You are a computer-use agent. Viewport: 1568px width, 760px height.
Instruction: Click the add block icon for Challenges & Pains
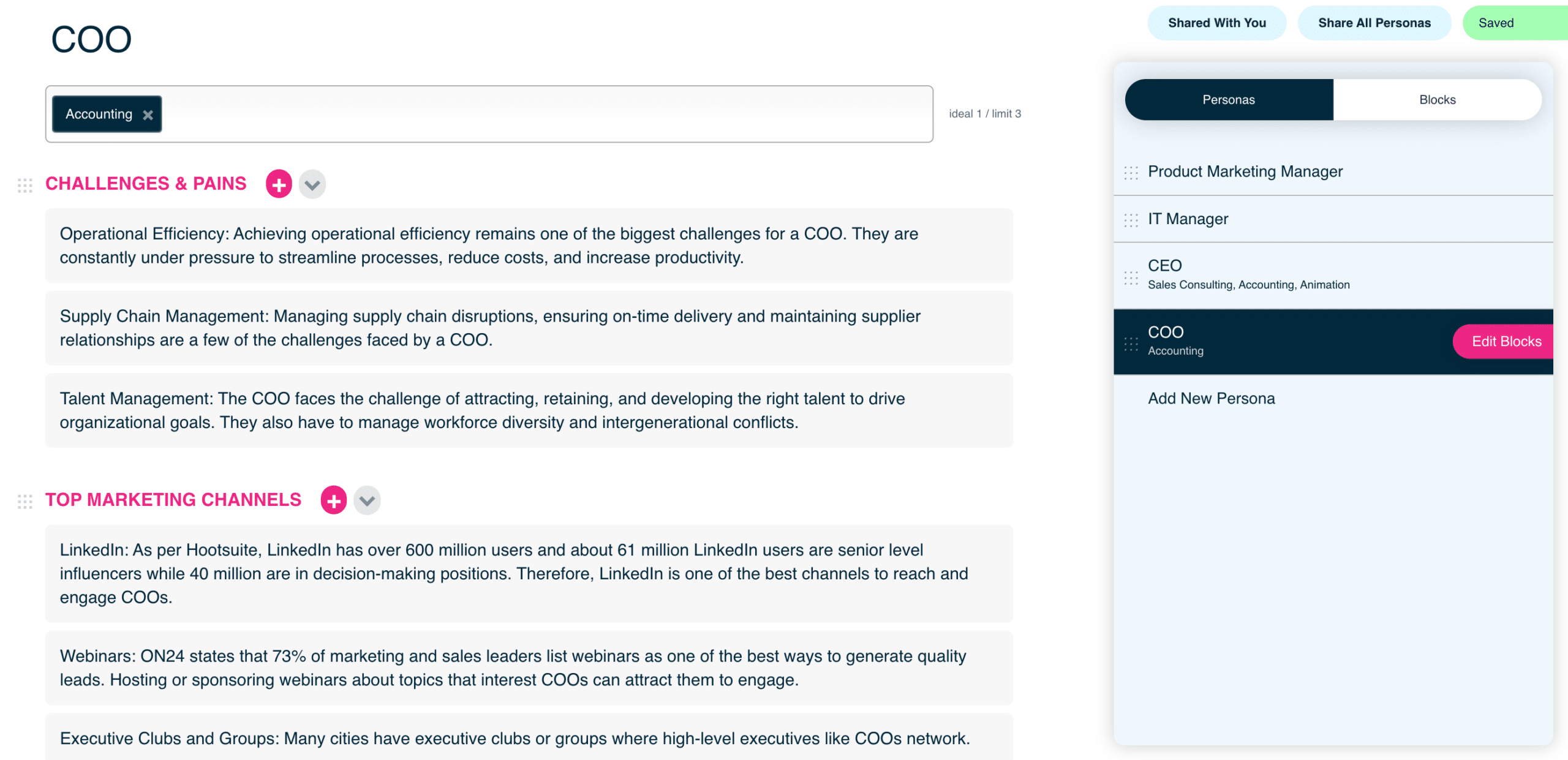click(279, 184)
